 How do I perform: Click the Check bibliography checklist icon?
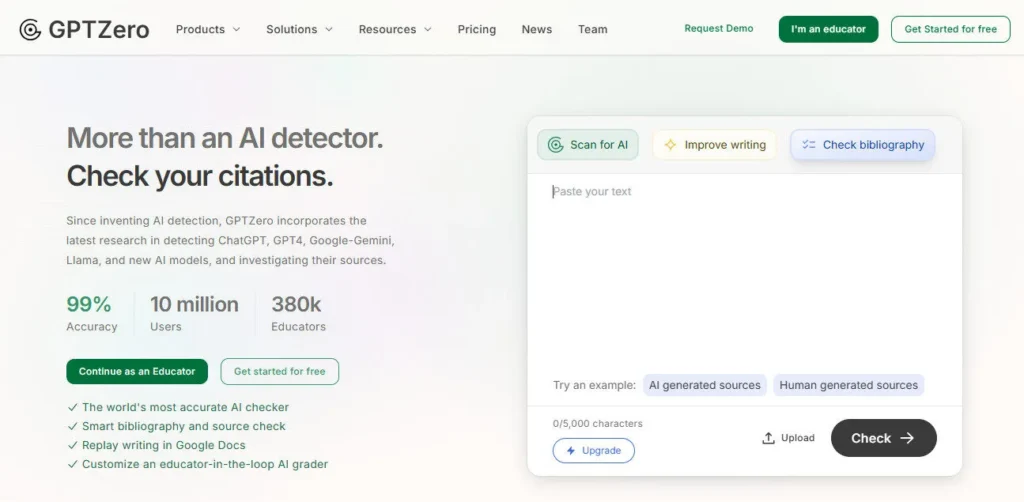point(809,145)
